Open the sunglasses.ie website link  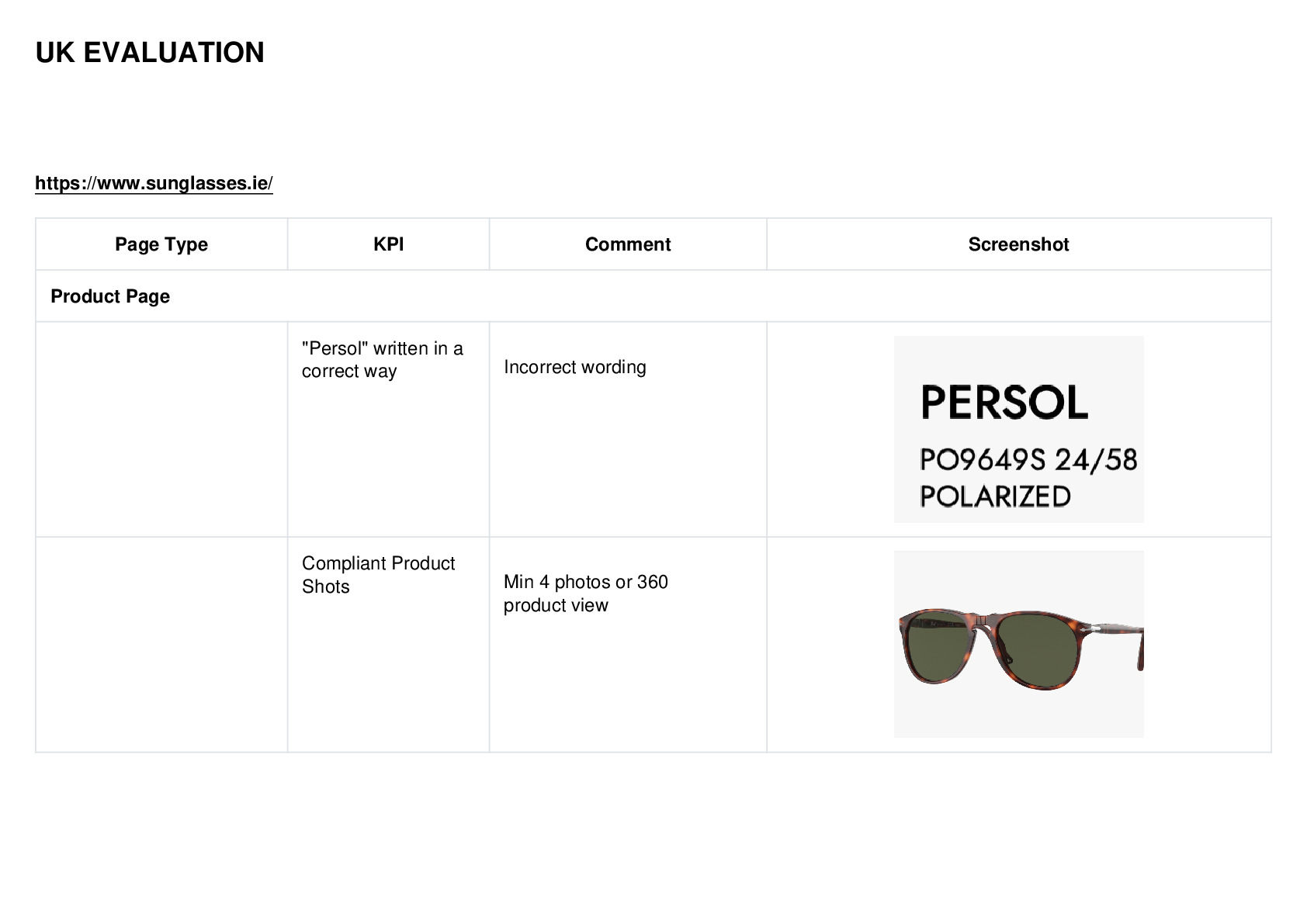[154, 183]
